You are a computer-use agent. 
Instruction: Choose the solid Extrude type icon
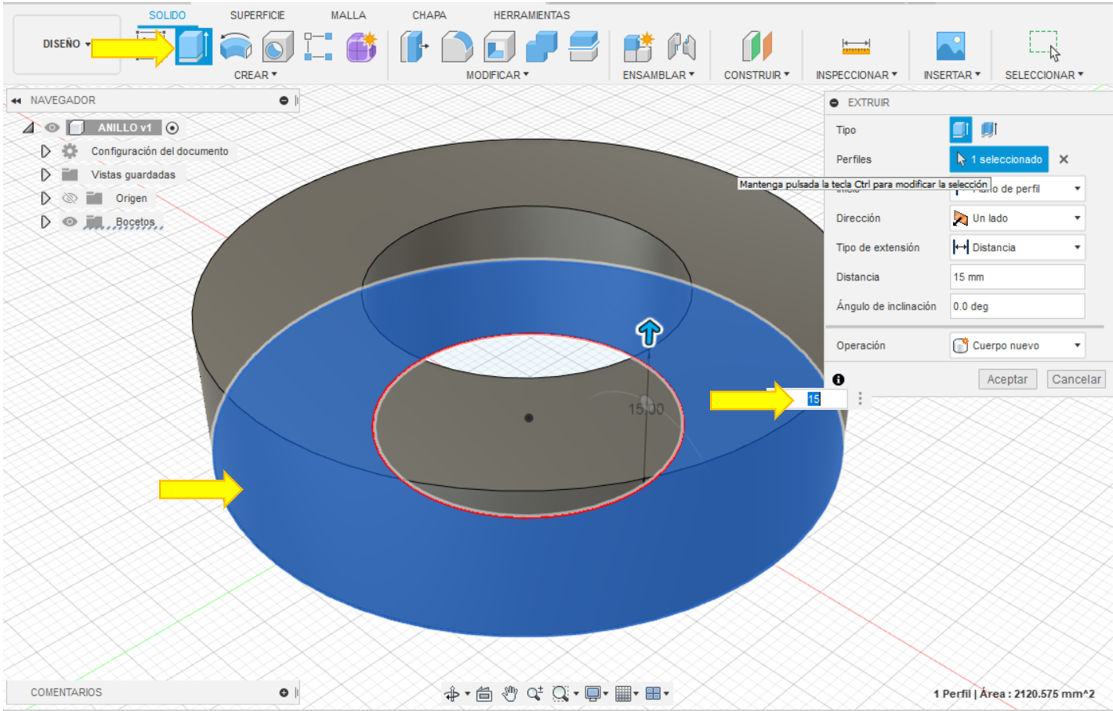coord(960,130)
